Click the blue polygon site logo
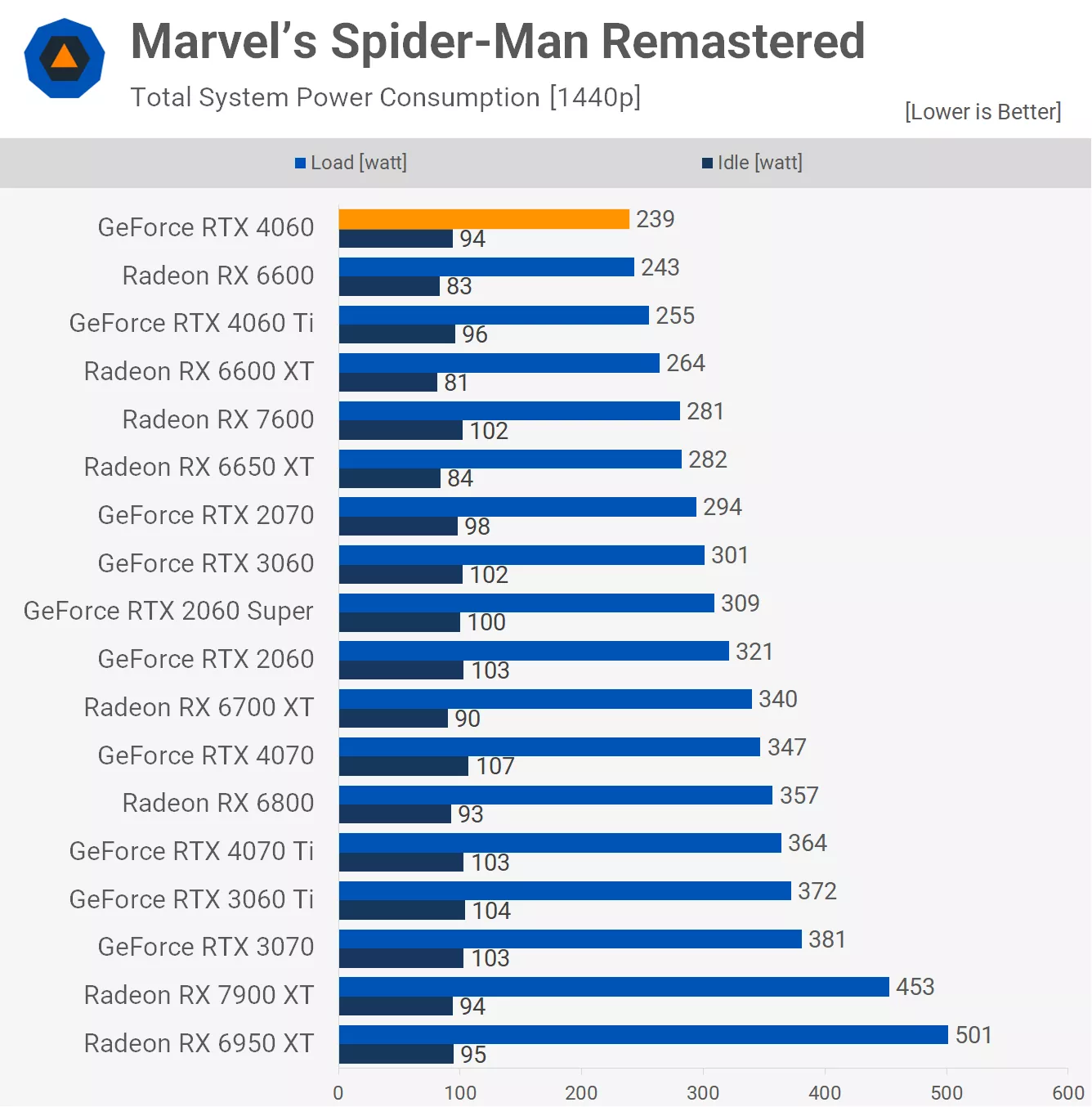The height and width of the screenshot is (1107, 1092). pyautogui.click(x=65, y=59)
